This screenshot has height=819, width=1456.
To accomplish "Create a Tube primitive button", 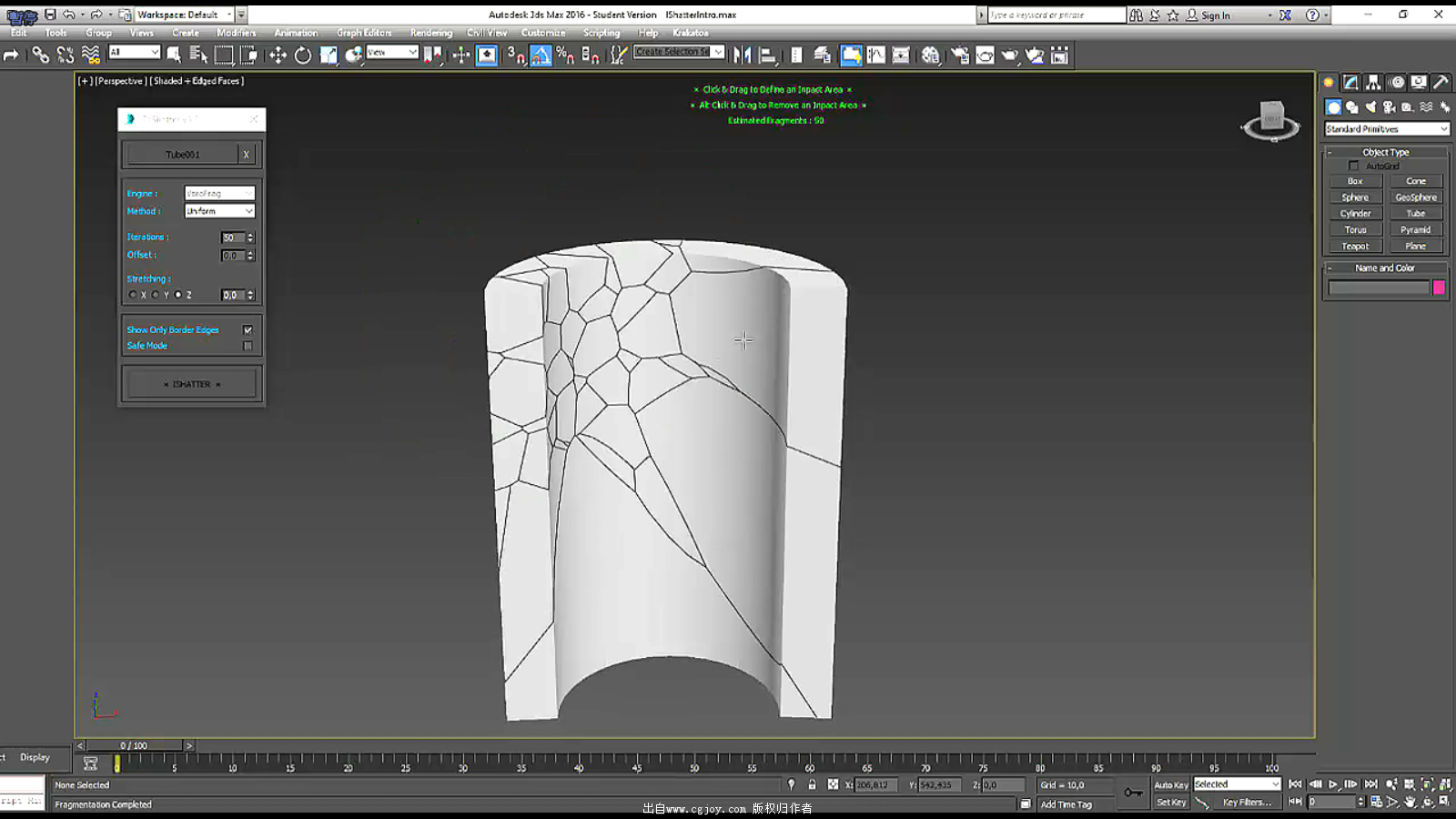I will 1416,214.
